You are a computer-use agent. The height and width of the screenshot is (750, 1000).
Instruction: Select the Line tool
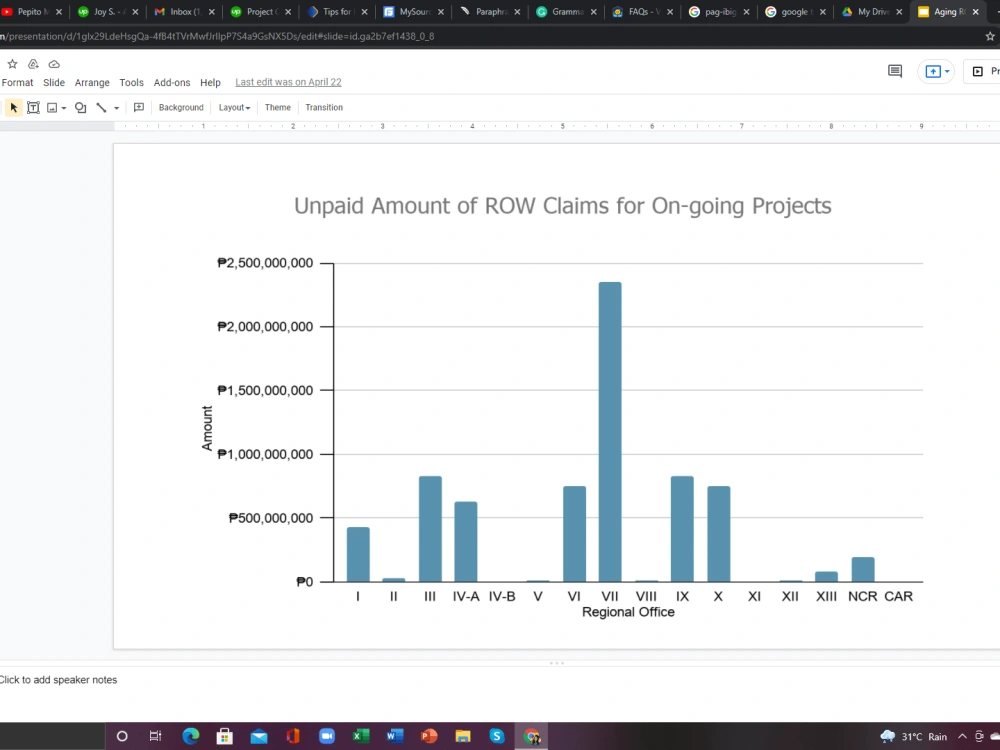(x=101, y=108)
